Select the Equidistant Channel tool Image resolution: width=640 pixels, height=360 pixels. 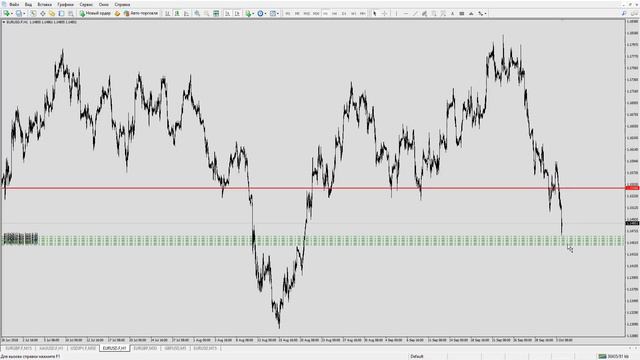[x=424, y=13]
